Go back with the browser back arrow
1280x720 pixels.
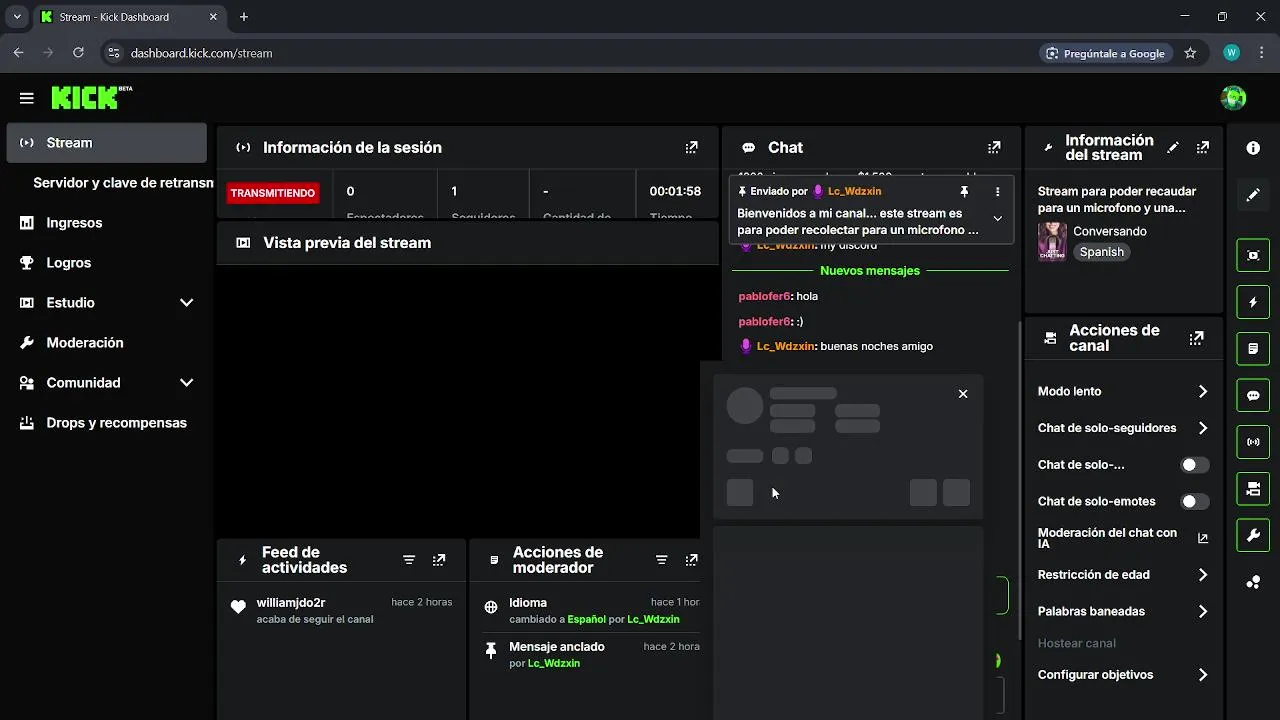click(x=18, y=53)
